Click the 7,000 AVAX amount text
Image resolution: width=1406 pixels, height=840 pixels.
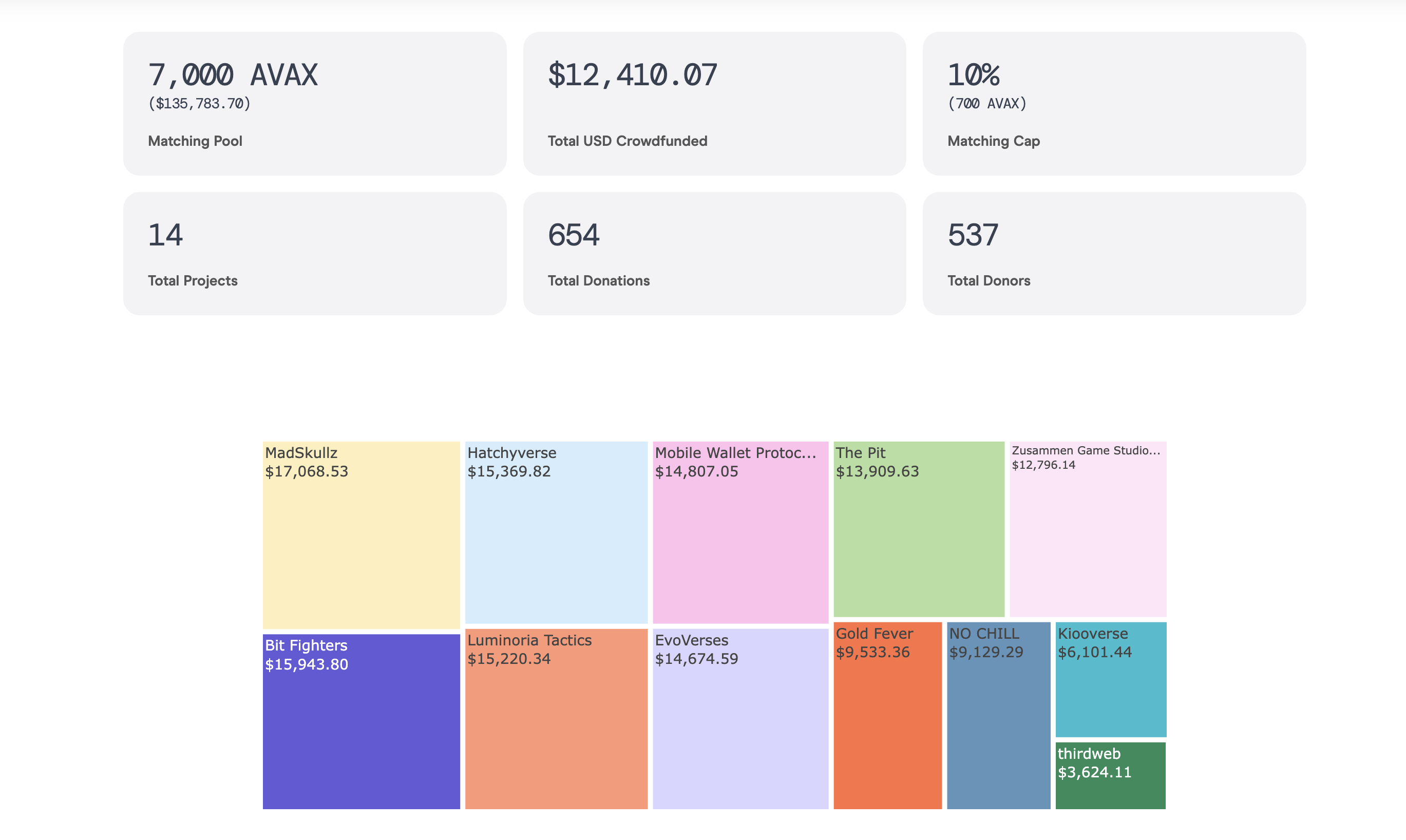(x=233, y=75)
